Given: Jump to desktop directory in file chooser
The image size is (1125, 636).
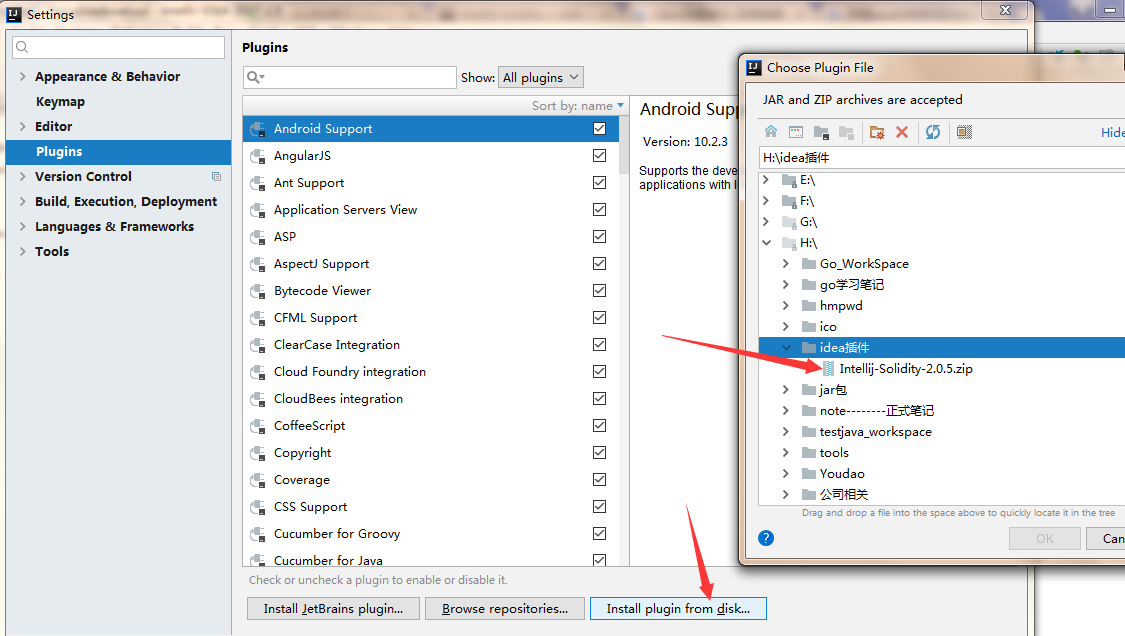Looking at the screenshot, I should [796, 132].
